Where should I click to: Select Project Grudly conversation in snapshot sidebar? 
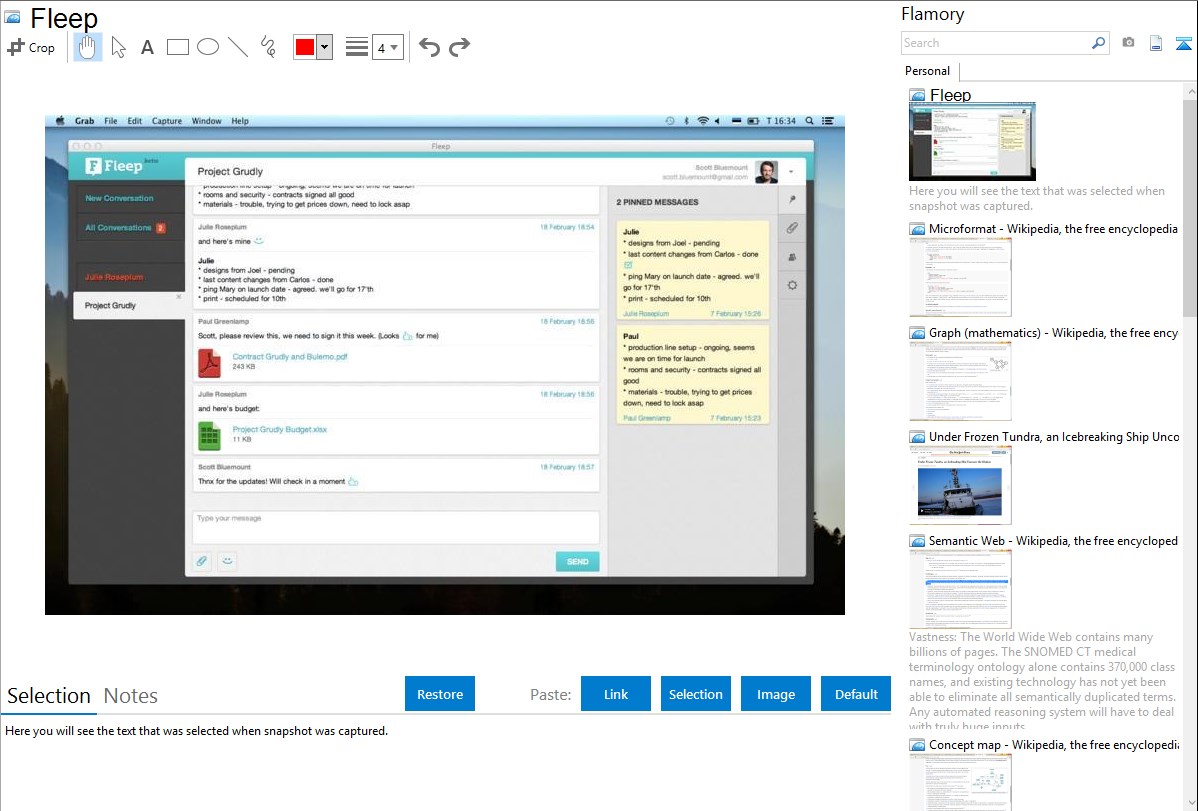pos(128,305)
